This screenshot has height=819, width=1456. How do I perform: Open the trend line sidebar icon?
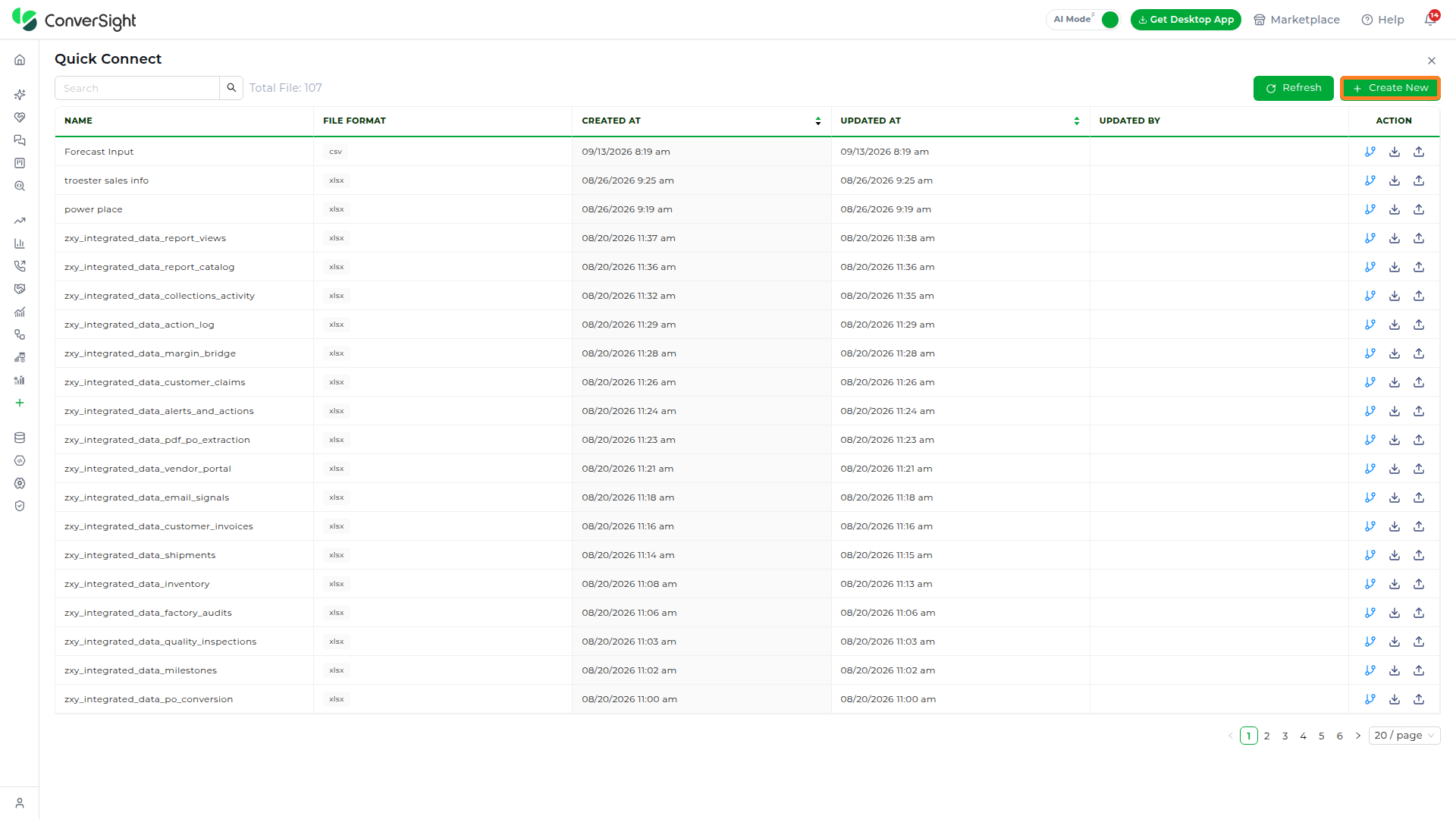(20, 221)
